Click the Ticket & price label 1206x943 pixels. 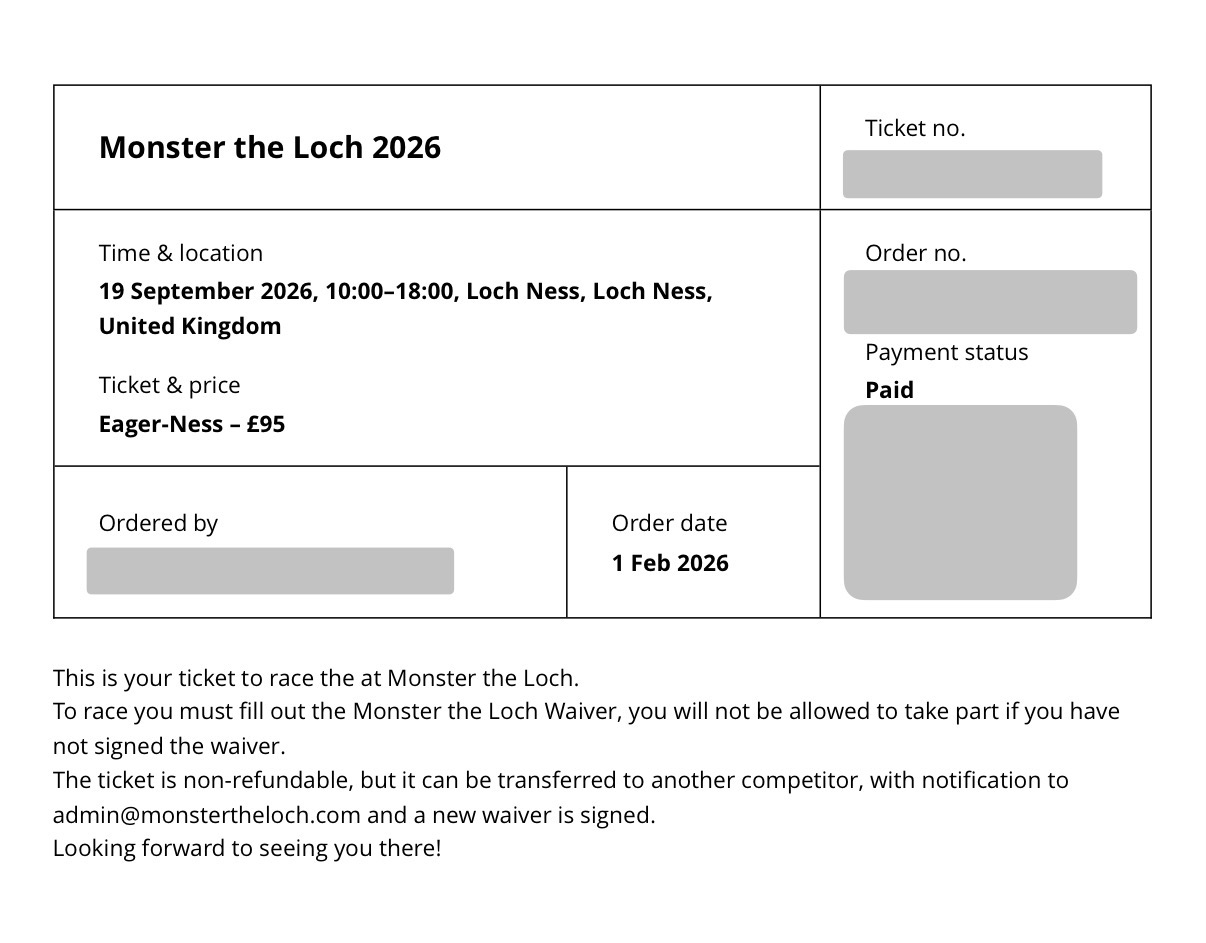170,385
